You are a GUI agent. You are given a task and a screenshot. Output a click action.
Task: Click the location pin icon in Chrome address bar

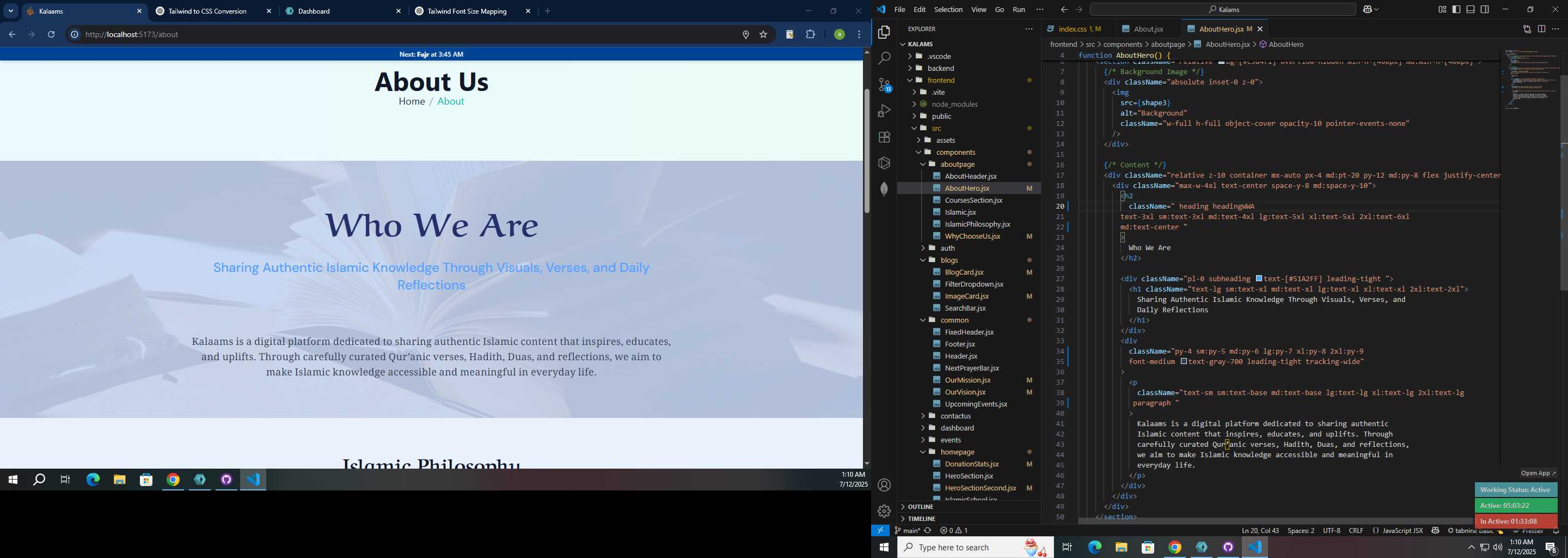coord(746,35)
